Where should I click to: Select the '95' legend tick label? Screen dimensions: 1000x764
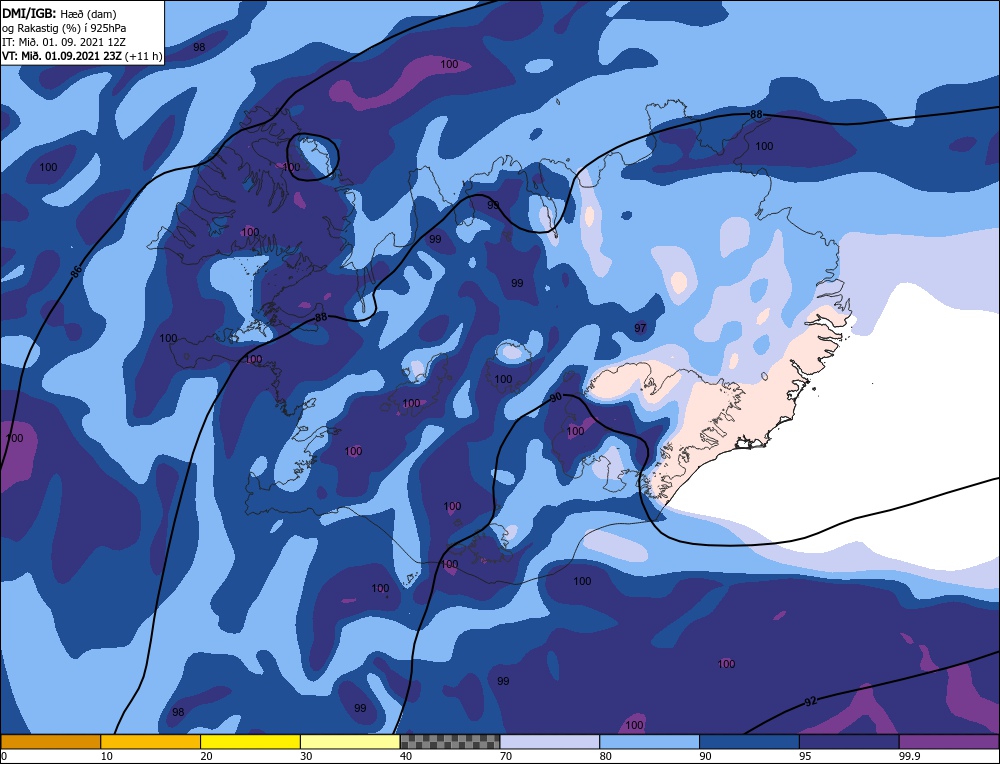pyautogui.click(x=805, y=756)
